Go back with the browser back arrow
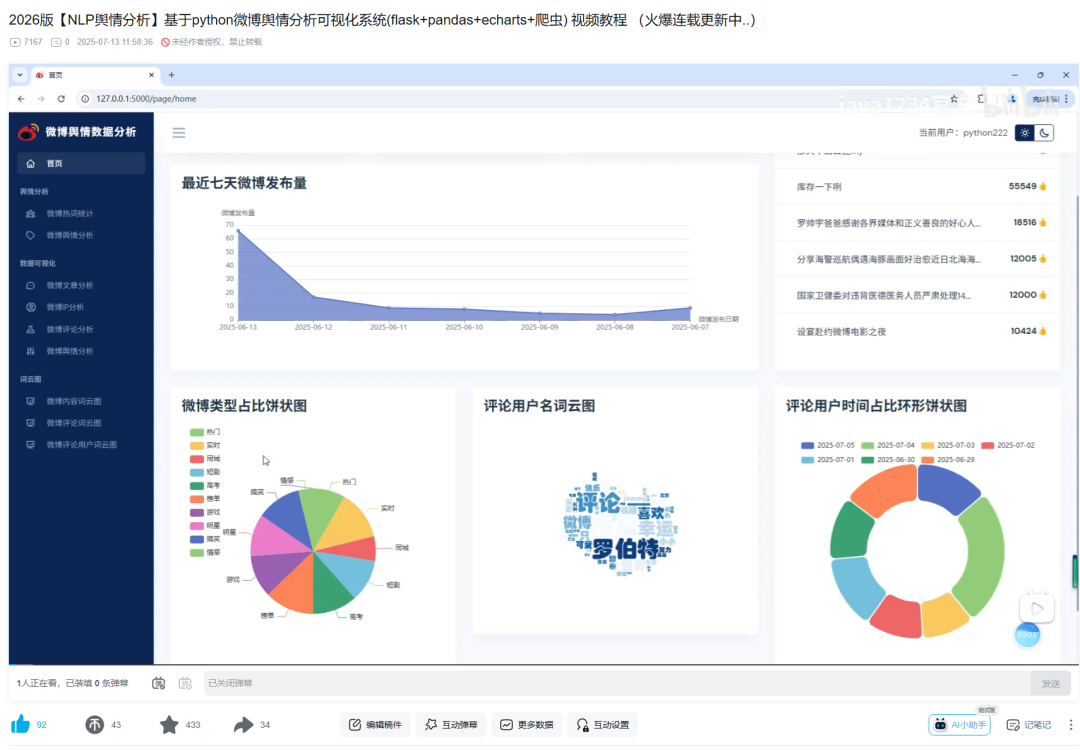Viewport: 1080px width, 750px height. point(21,98)
